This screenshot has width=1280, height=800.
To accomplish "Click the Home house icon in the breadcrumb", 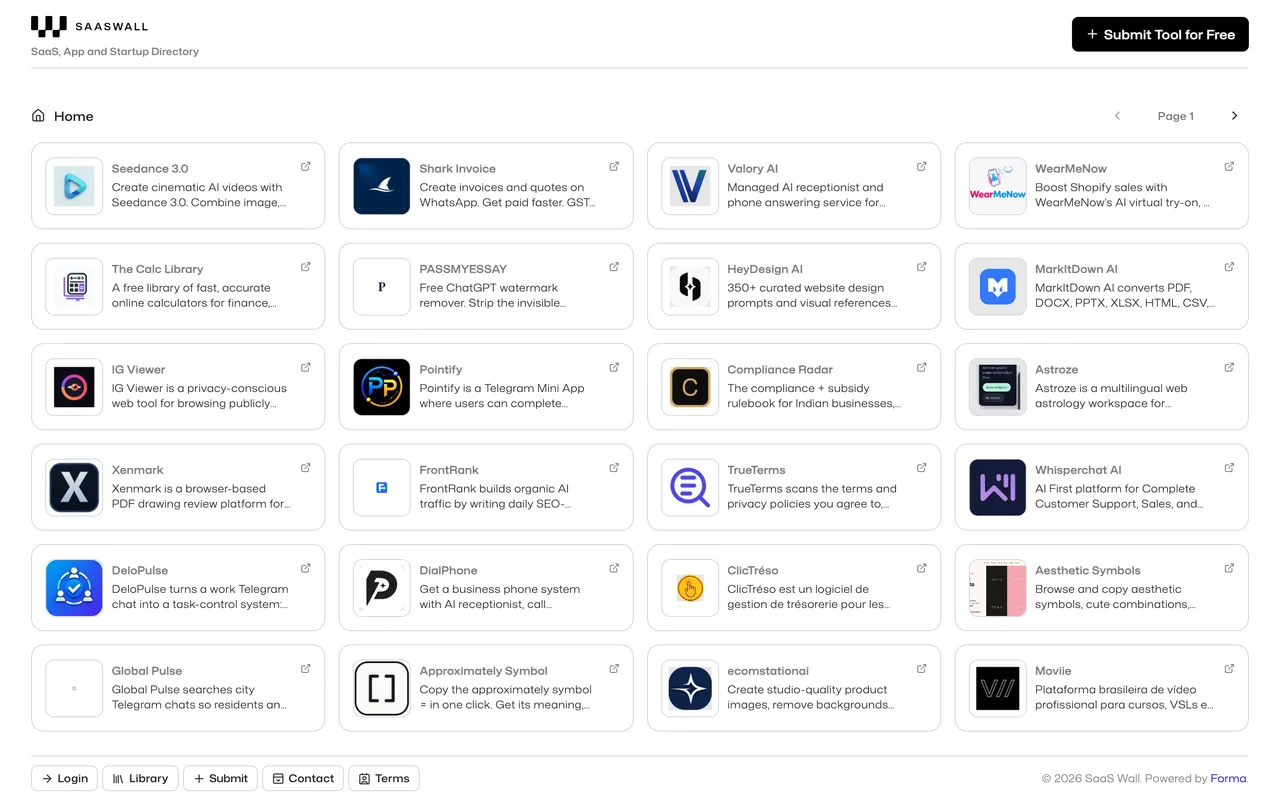I will tap(38, 116).
